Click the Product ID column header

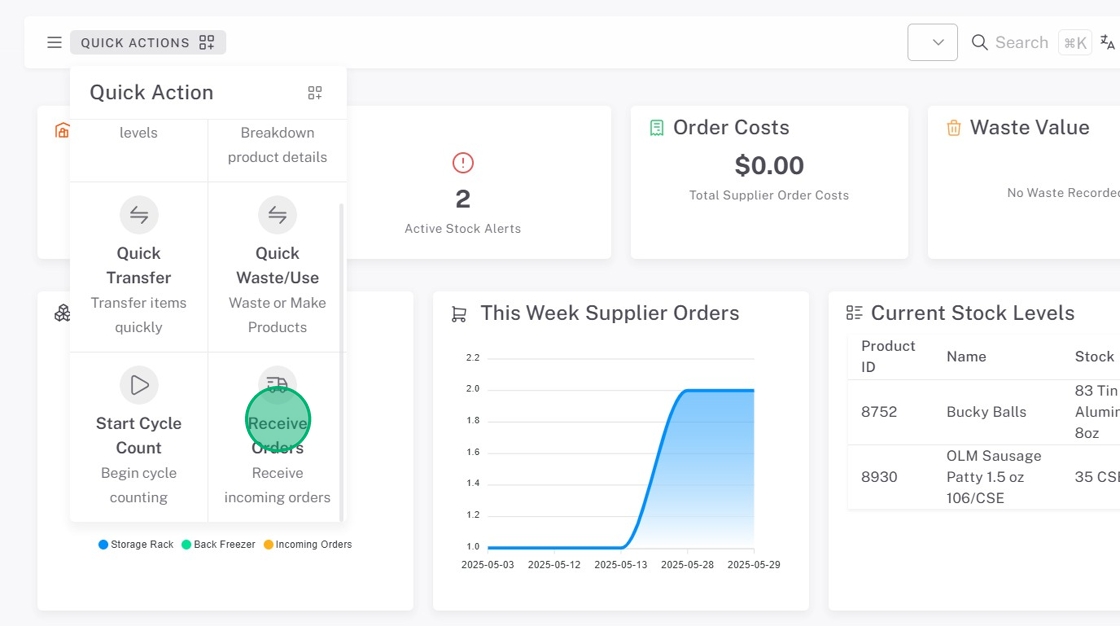888,357
